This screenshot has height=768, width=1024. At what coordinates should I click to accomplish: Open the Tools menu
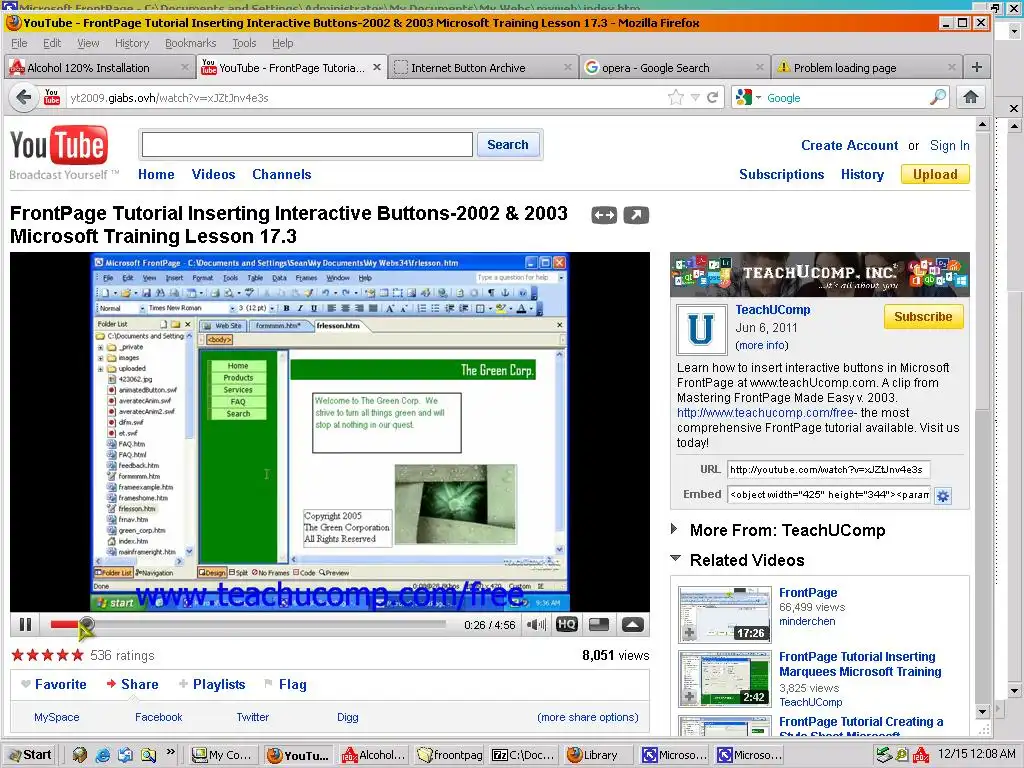244,43
